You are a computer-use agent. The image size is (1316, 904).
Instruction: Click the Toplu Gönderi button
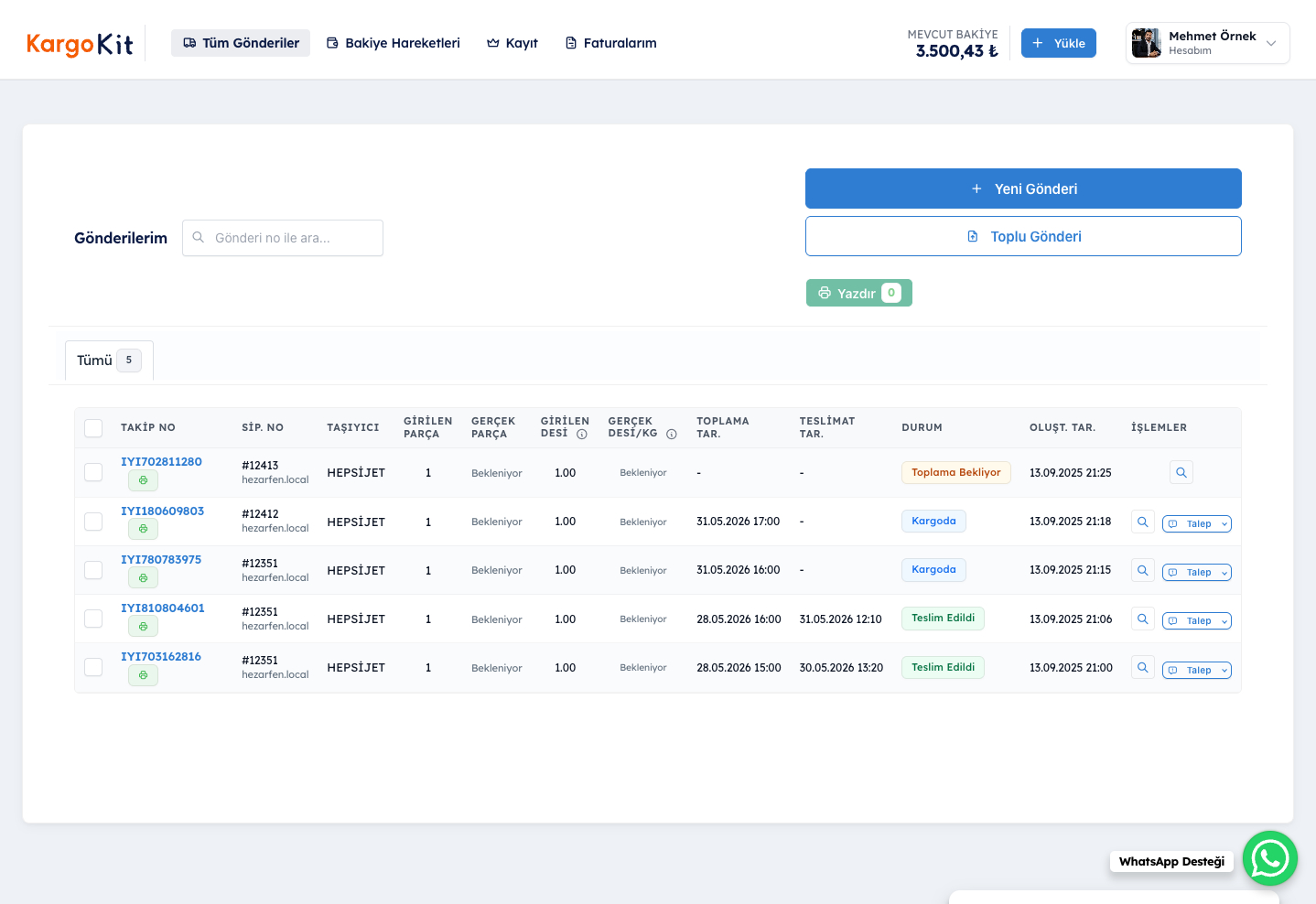click(1023, 236)
